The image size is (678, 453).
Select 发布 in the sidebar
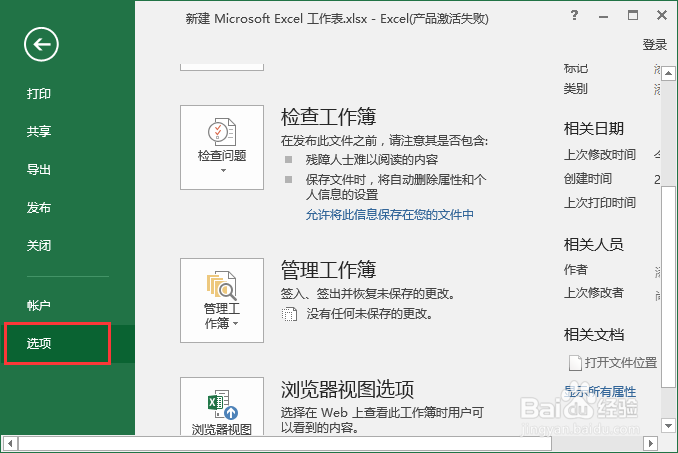tap(39, 207)
